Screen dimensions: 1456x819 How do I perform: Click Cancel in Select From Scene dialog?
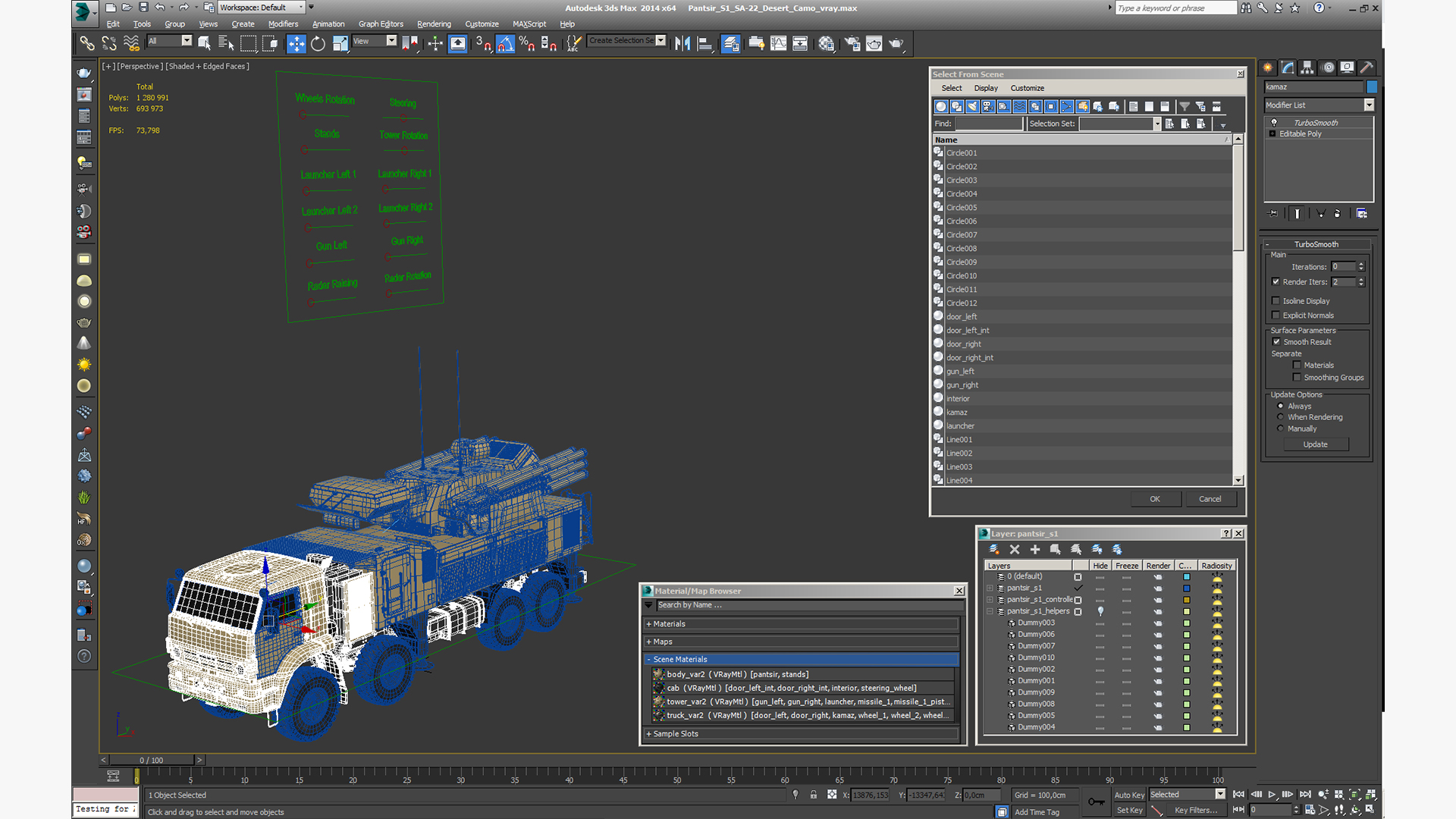tap(1210, 499)
